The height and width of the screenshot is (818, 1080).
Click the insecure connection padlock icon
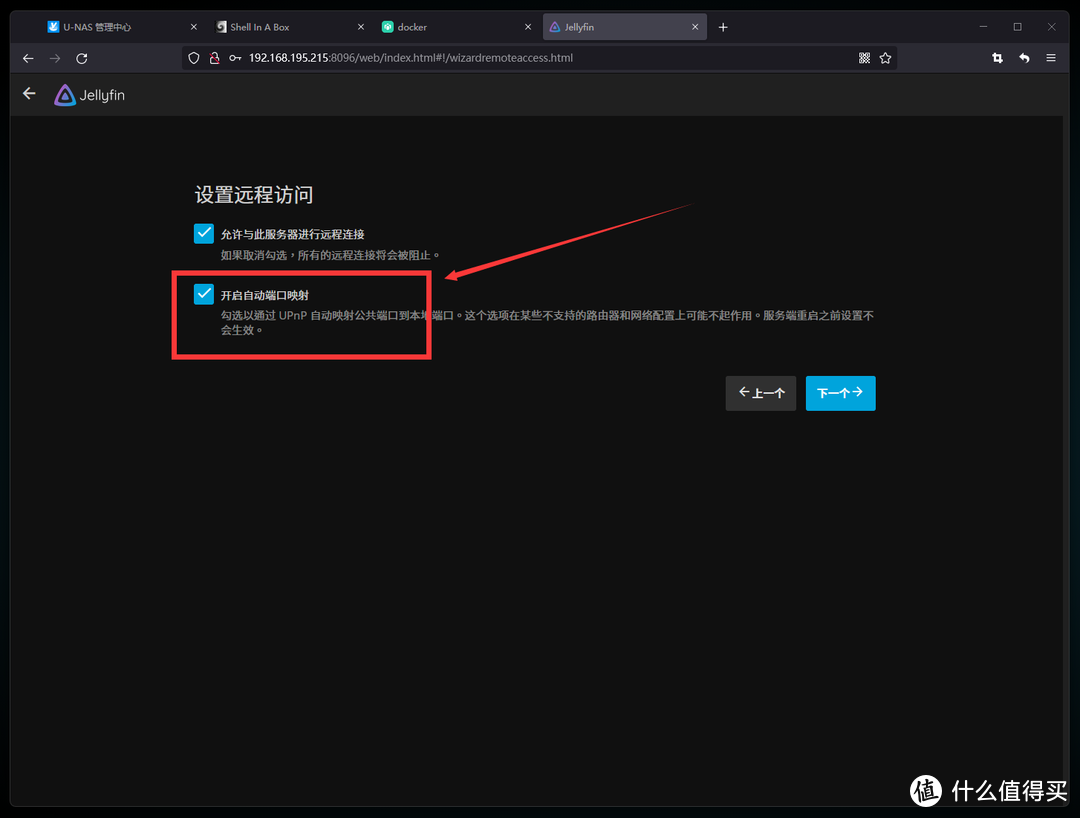[x=214, y=58]
